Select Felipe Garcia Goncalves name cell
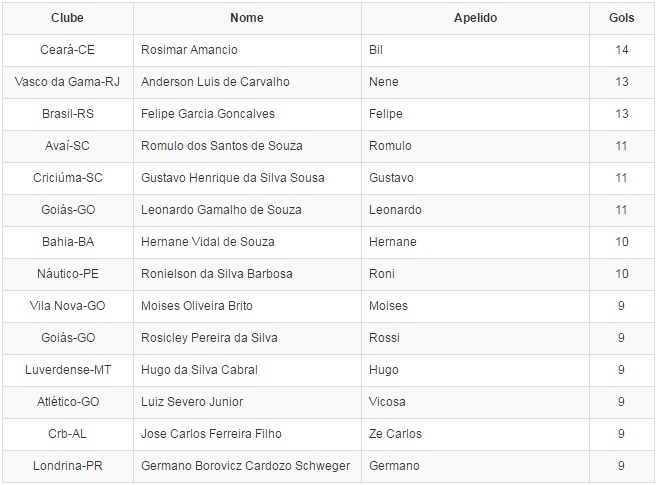This screenshot has height=485, width=657. [x=208, y=114]
